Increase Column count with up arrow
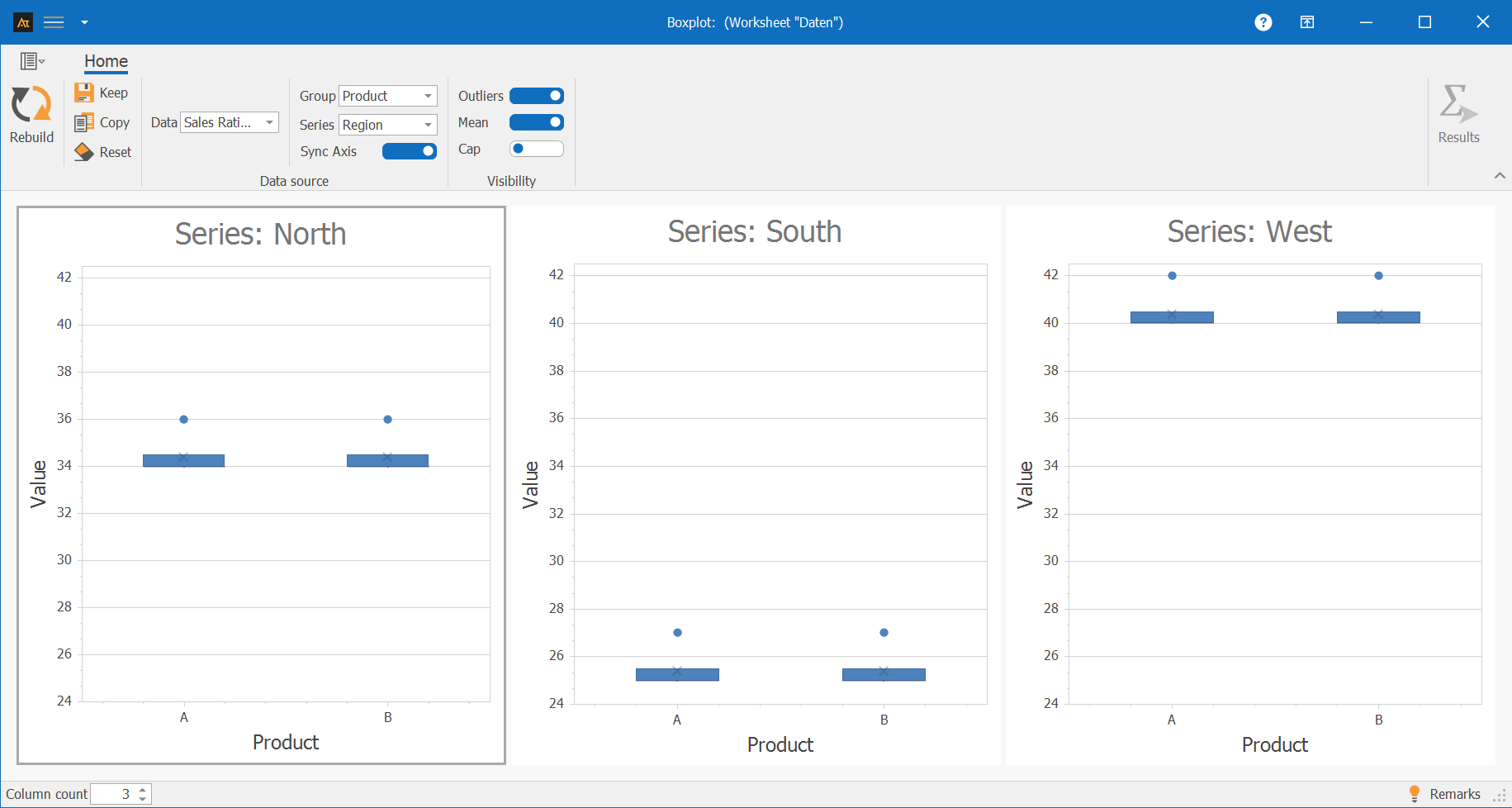1512x808 pixels. click(143, 789)
